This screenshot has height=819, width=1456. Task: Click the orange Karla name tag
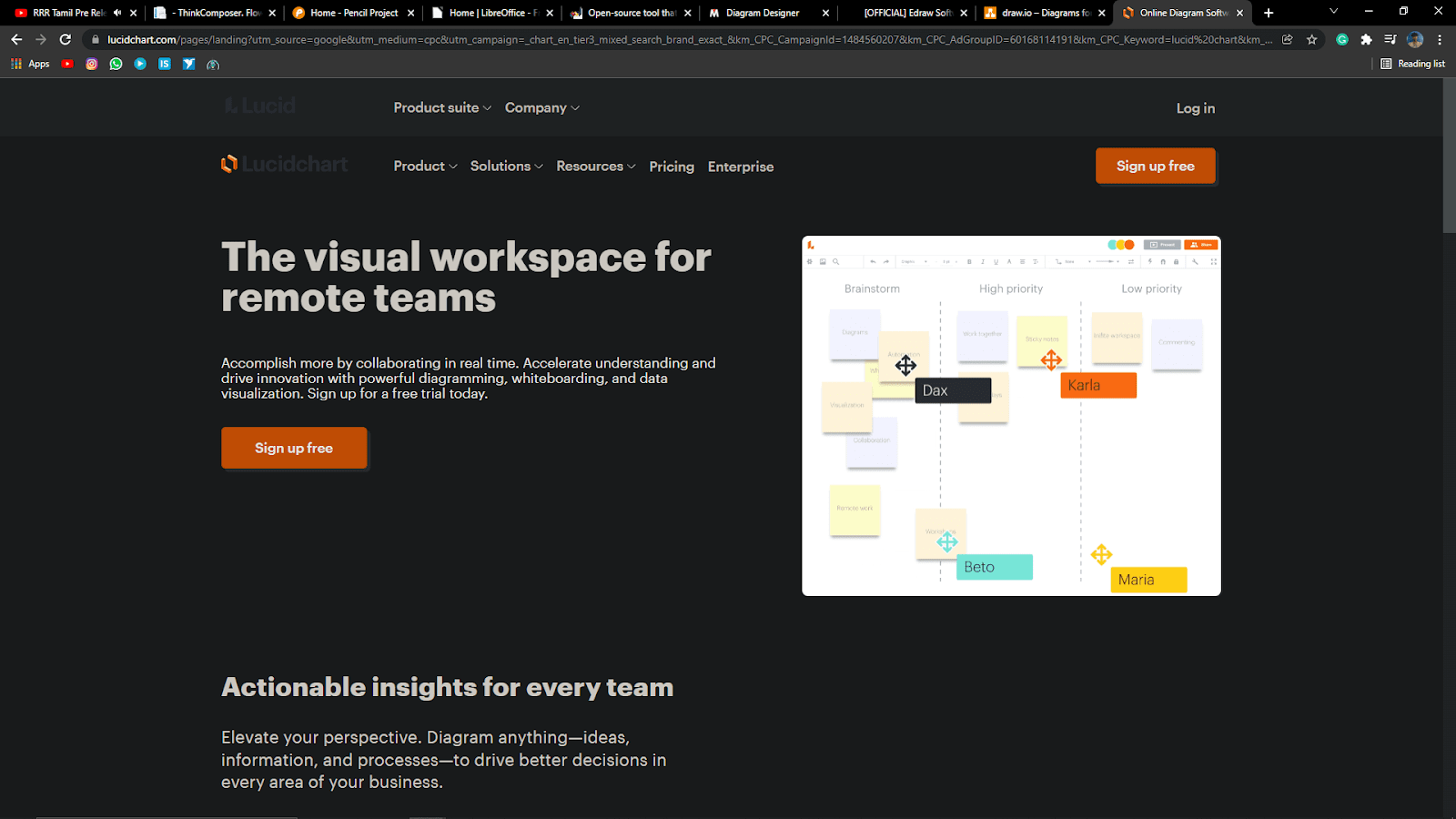coord(1098,385)
